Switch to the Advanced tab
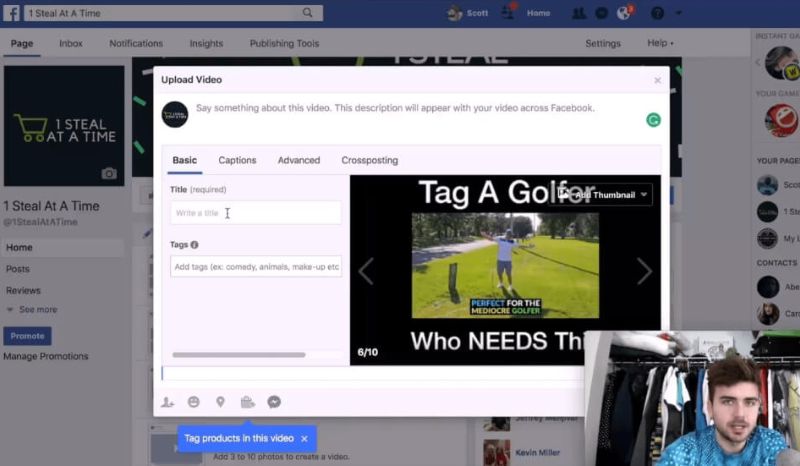This screenshot has height=466, width=800. coord(299,160)
